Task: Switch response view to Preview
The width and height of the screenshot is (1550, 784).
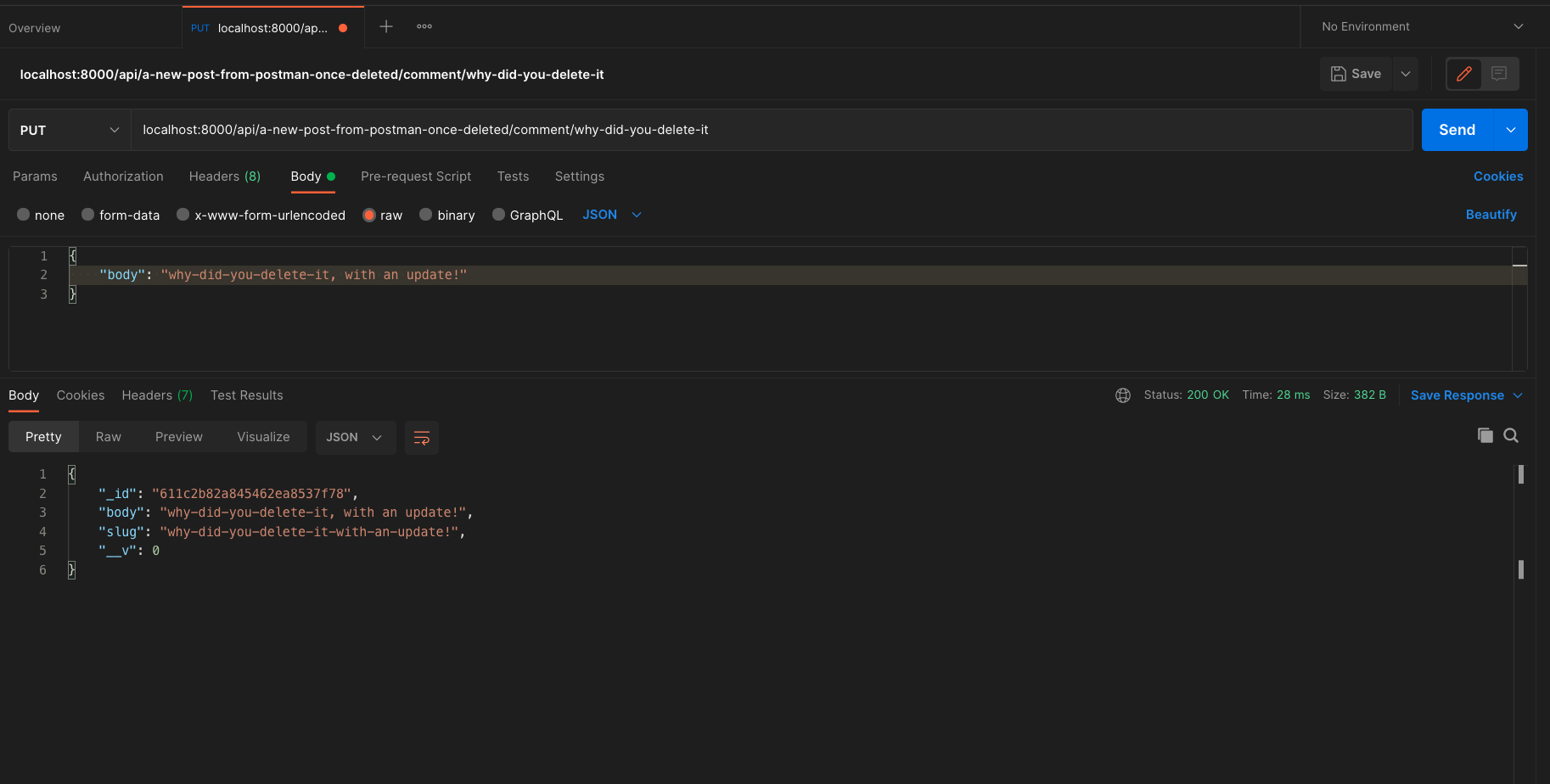Action: [x=179, y=437]
